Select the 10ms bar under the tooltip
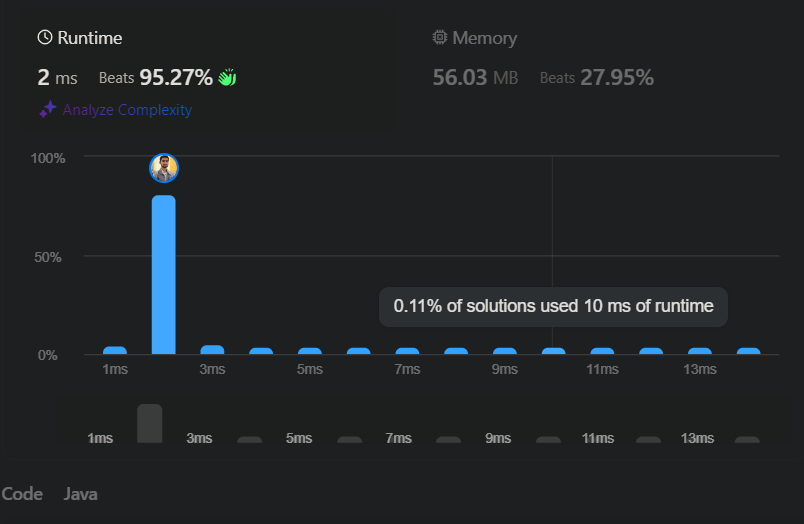Screen dimensions: 804x524 554,351
